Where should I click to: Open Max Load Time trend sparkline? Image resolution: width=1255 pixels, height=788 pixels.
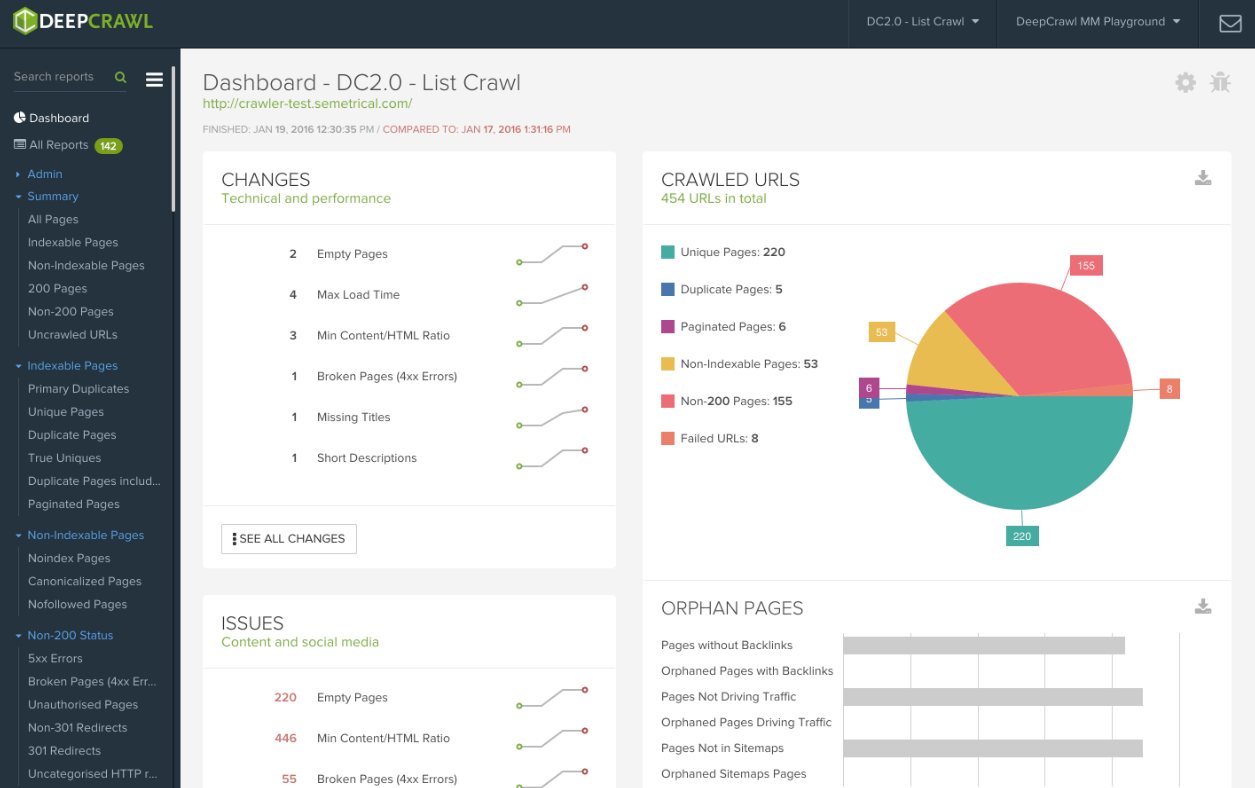552,295
